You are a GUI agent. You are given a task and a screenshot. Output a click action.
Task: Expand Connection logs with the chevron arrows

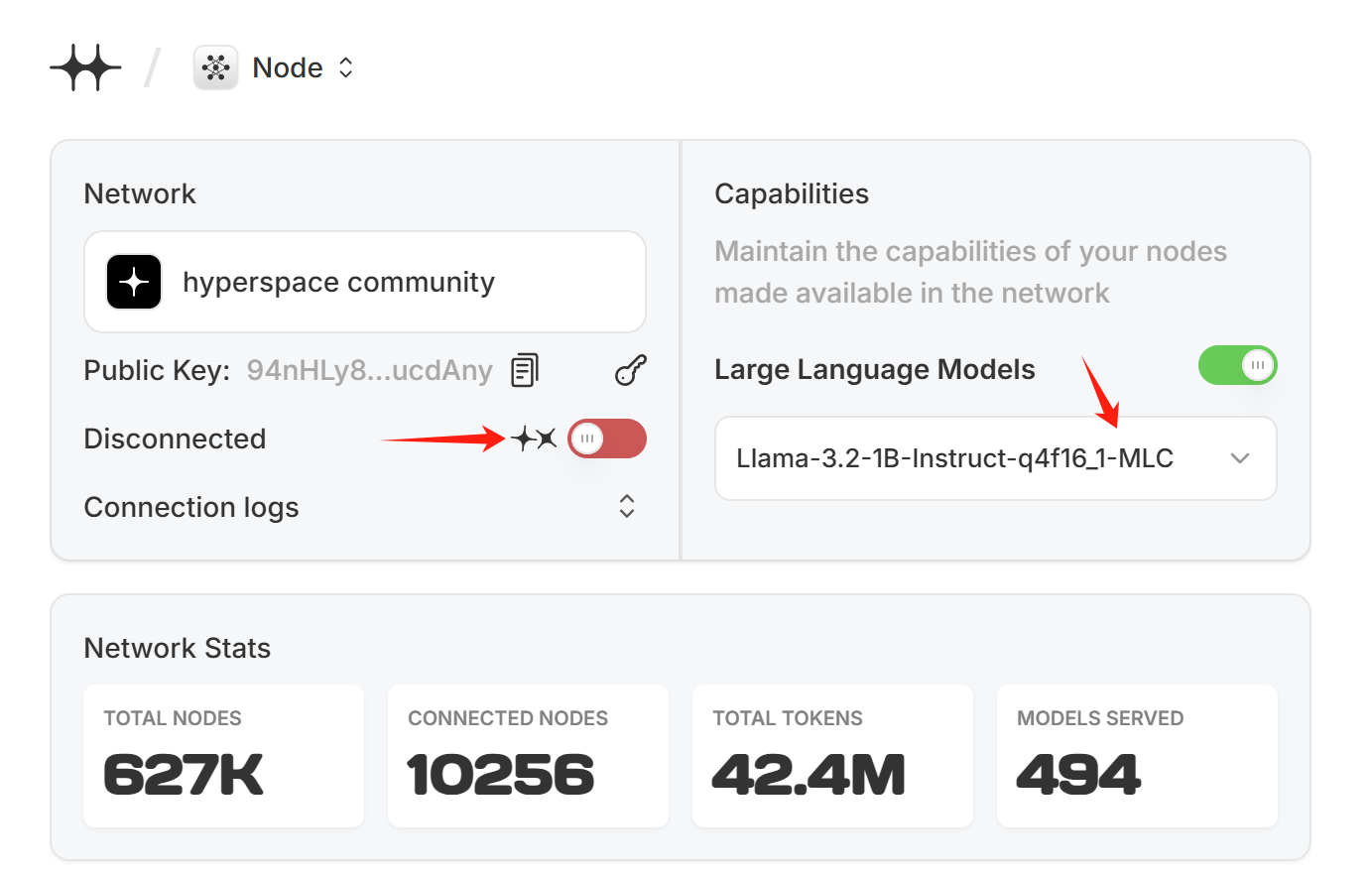(x=626, y=506)
